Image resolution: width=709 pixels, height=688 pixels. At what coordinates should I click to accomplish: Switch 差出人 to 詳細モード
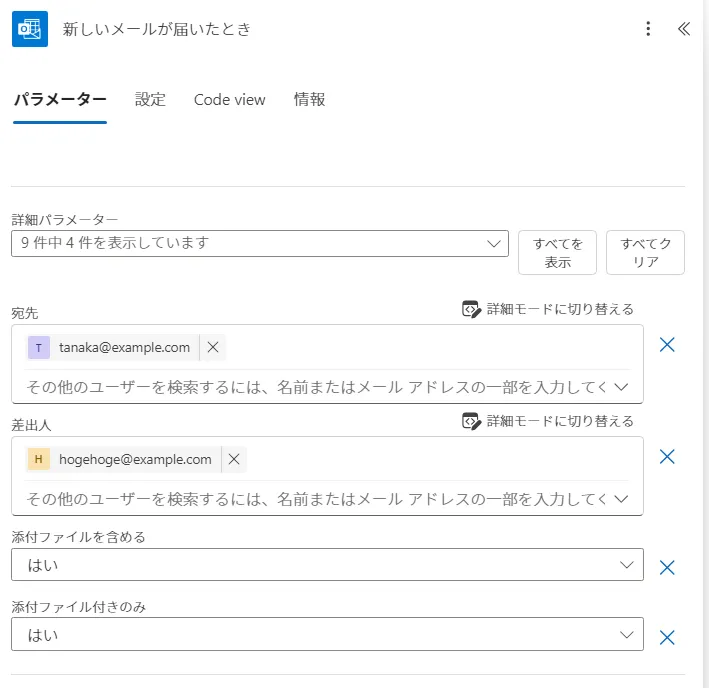[x=548, y=421]
